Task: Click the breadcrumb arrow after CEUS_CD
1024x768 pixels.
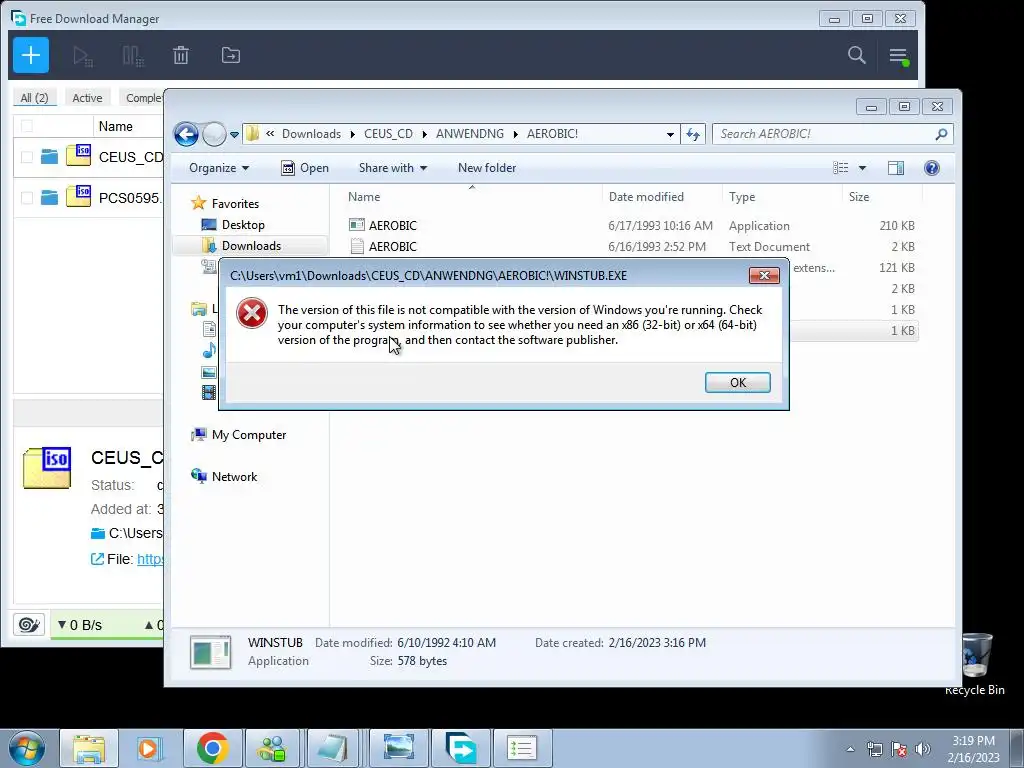Action: (x=424, y=135)
